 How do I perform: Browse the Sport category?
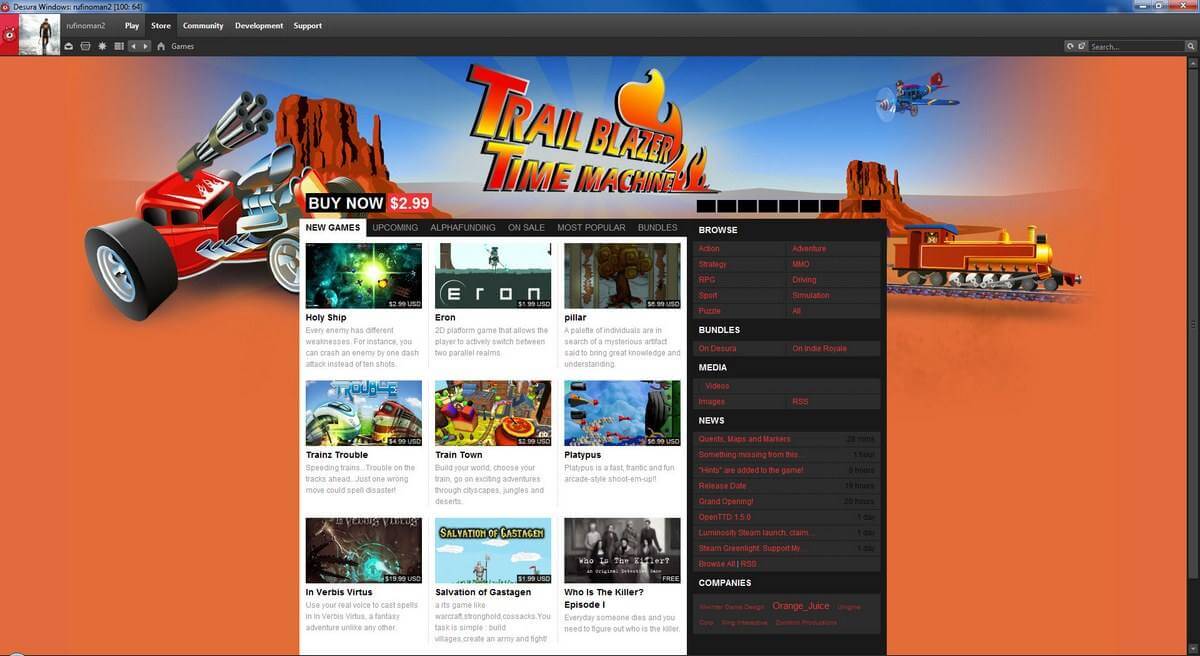pyautogui.click(x=708, y=295)
